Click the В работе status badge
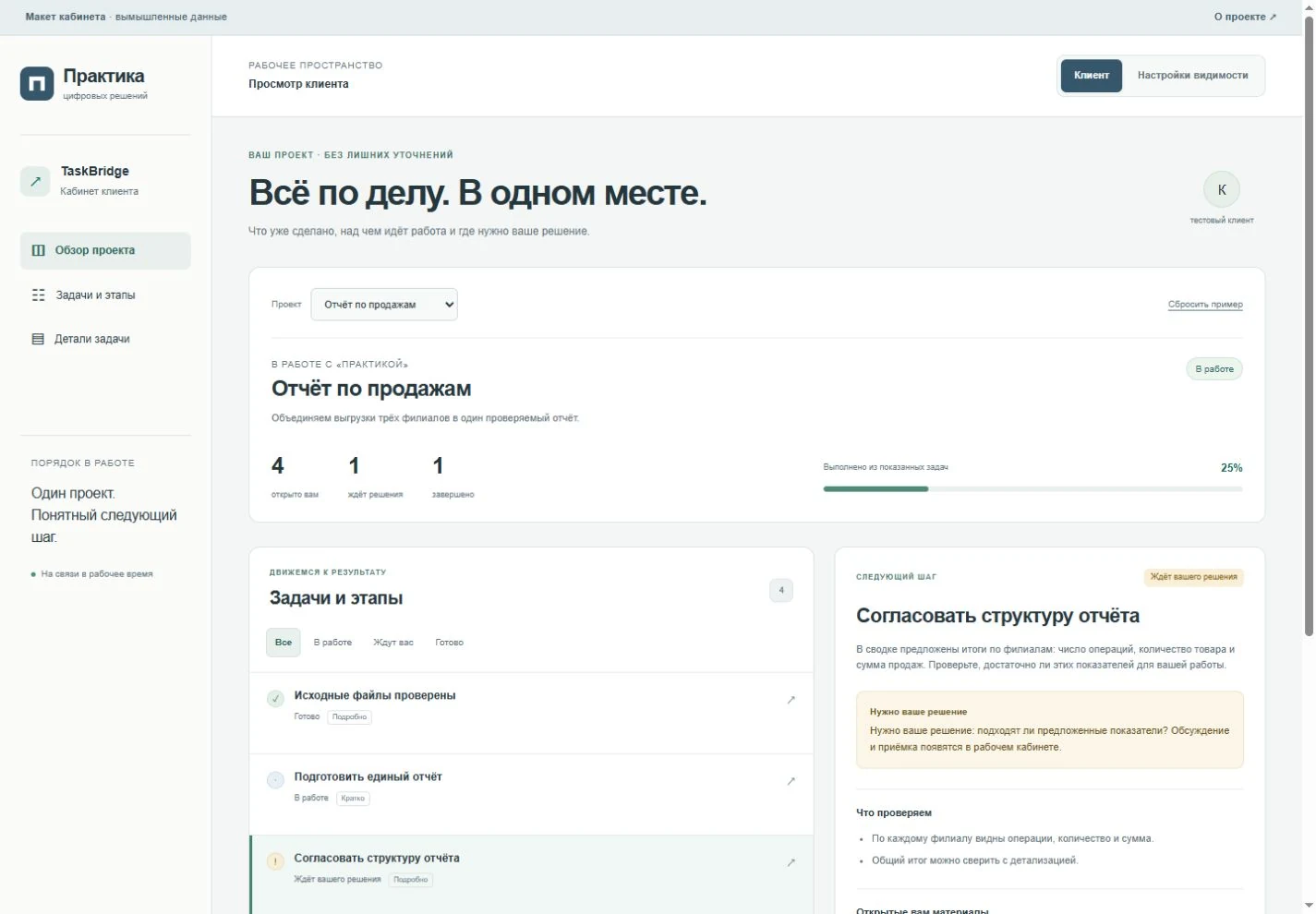Viewport: 1316px width, 914px height. click(x=1214, y=369)
